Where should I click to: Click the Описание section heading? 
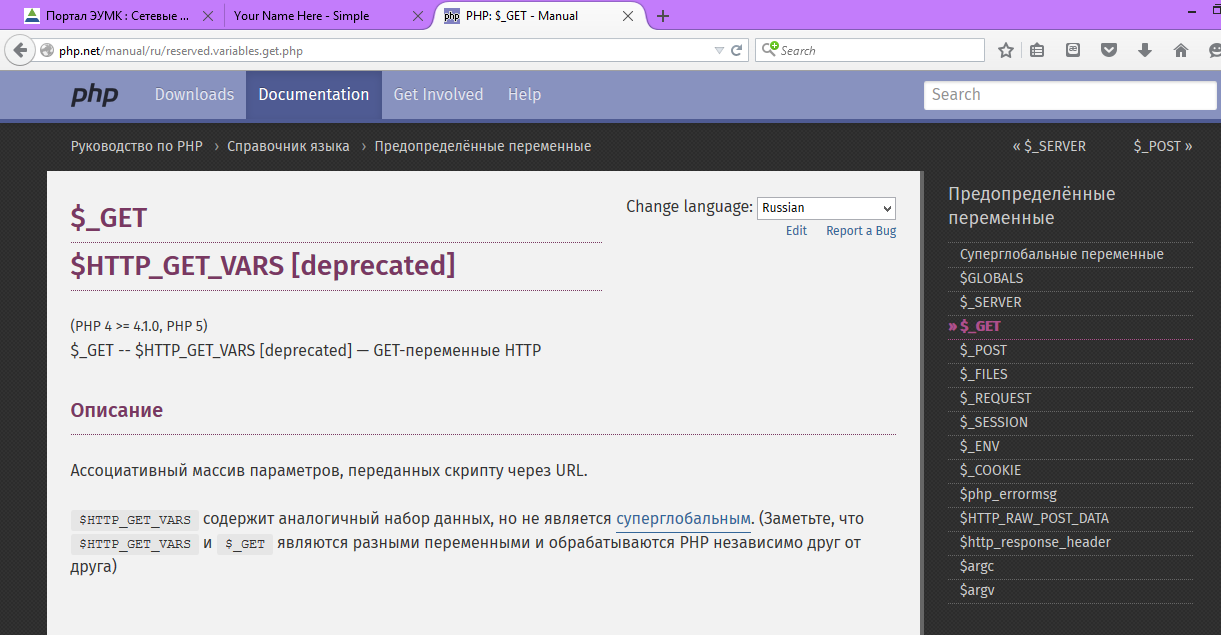(x=116, y=410)
